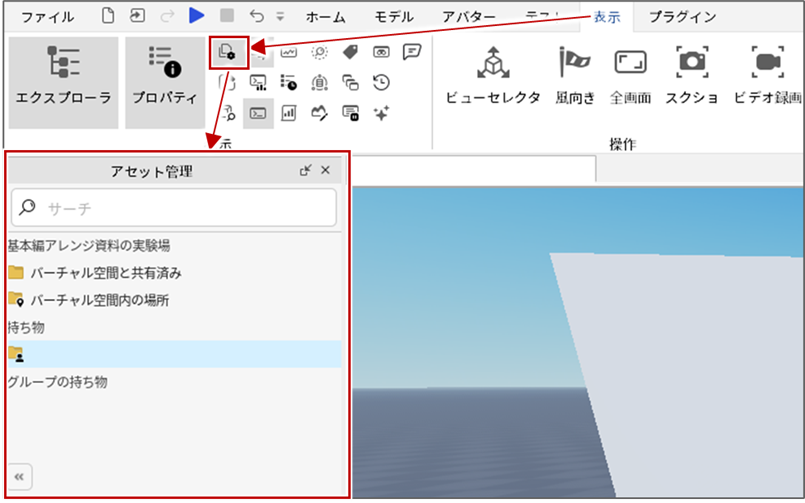Switch to the アバター tab
805x503 pixels.
click(469, 17)
